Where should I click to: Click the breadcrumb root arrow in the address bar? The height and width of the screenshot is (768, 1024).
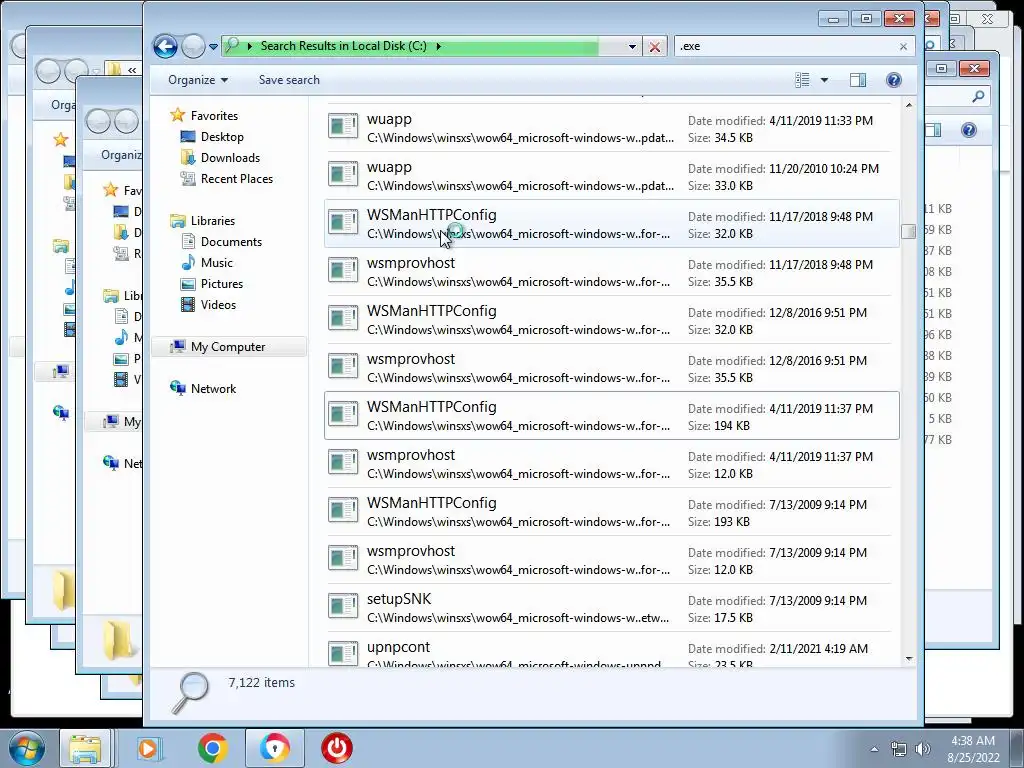pyautogui.click(x=249, y=46)
